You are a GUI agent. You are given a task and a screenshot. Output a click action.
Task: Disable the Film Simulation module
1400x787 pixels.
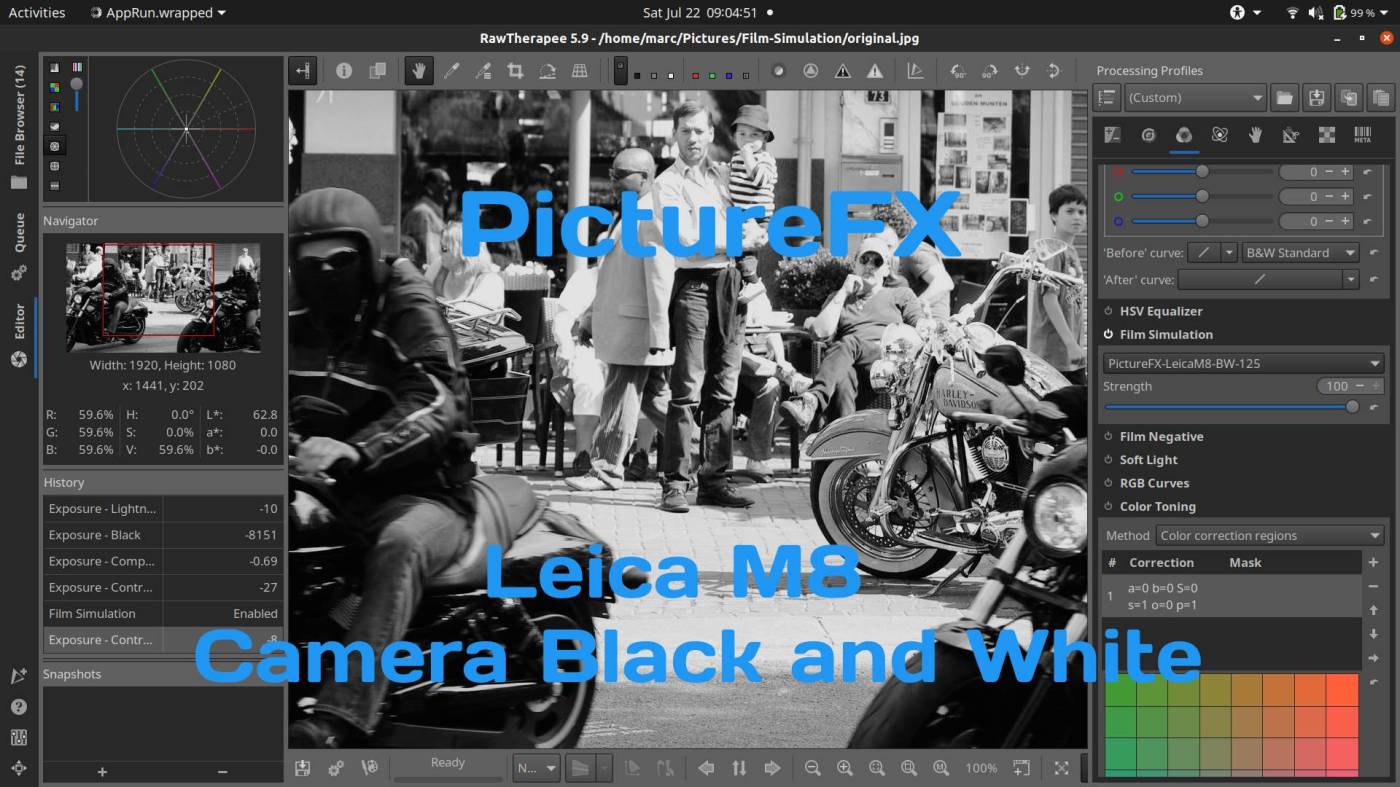tap(1108, 334)
